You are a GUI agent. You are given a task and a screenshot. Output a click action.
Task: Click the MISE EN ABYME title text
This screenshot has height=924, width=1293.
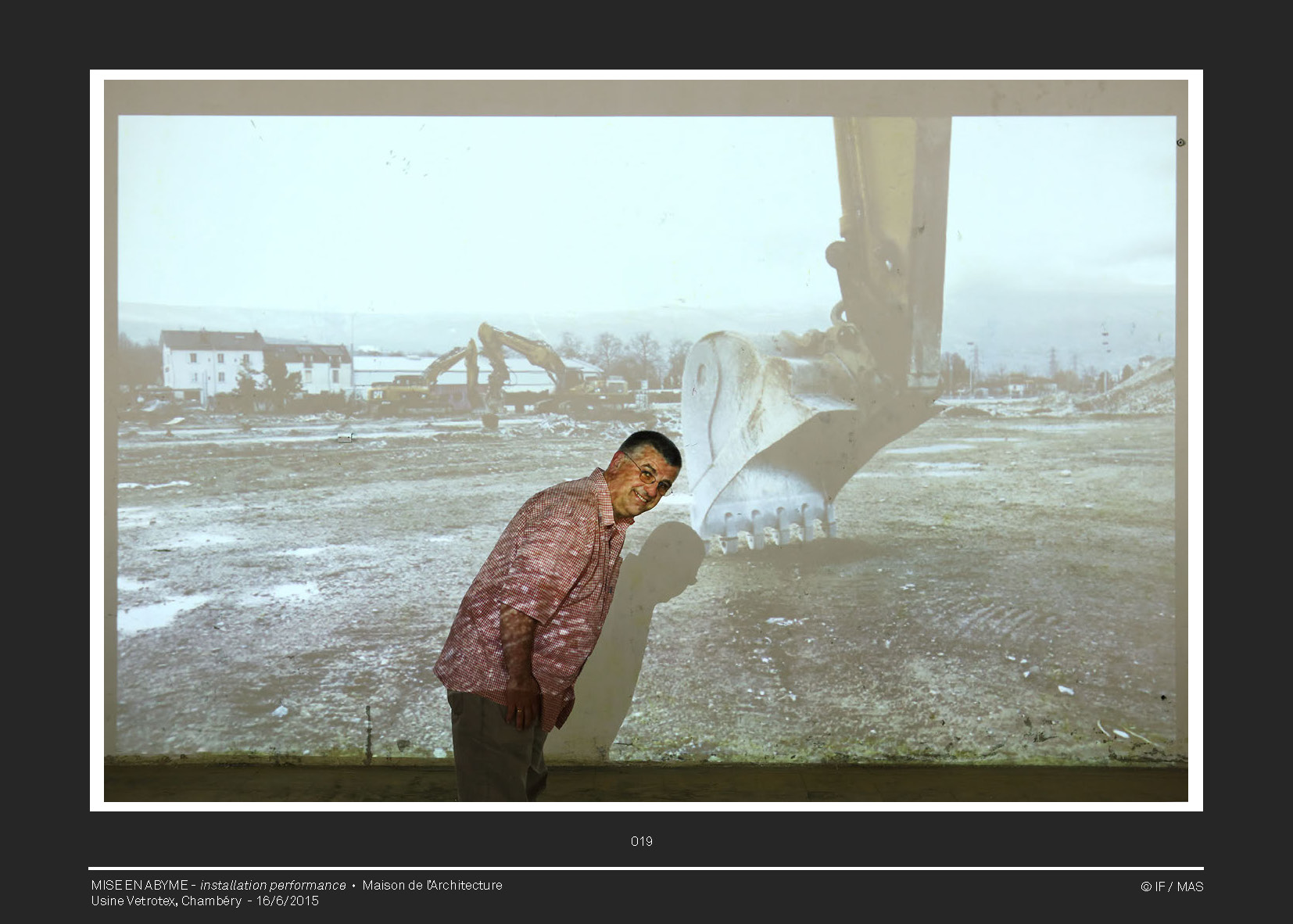point(139,885)
